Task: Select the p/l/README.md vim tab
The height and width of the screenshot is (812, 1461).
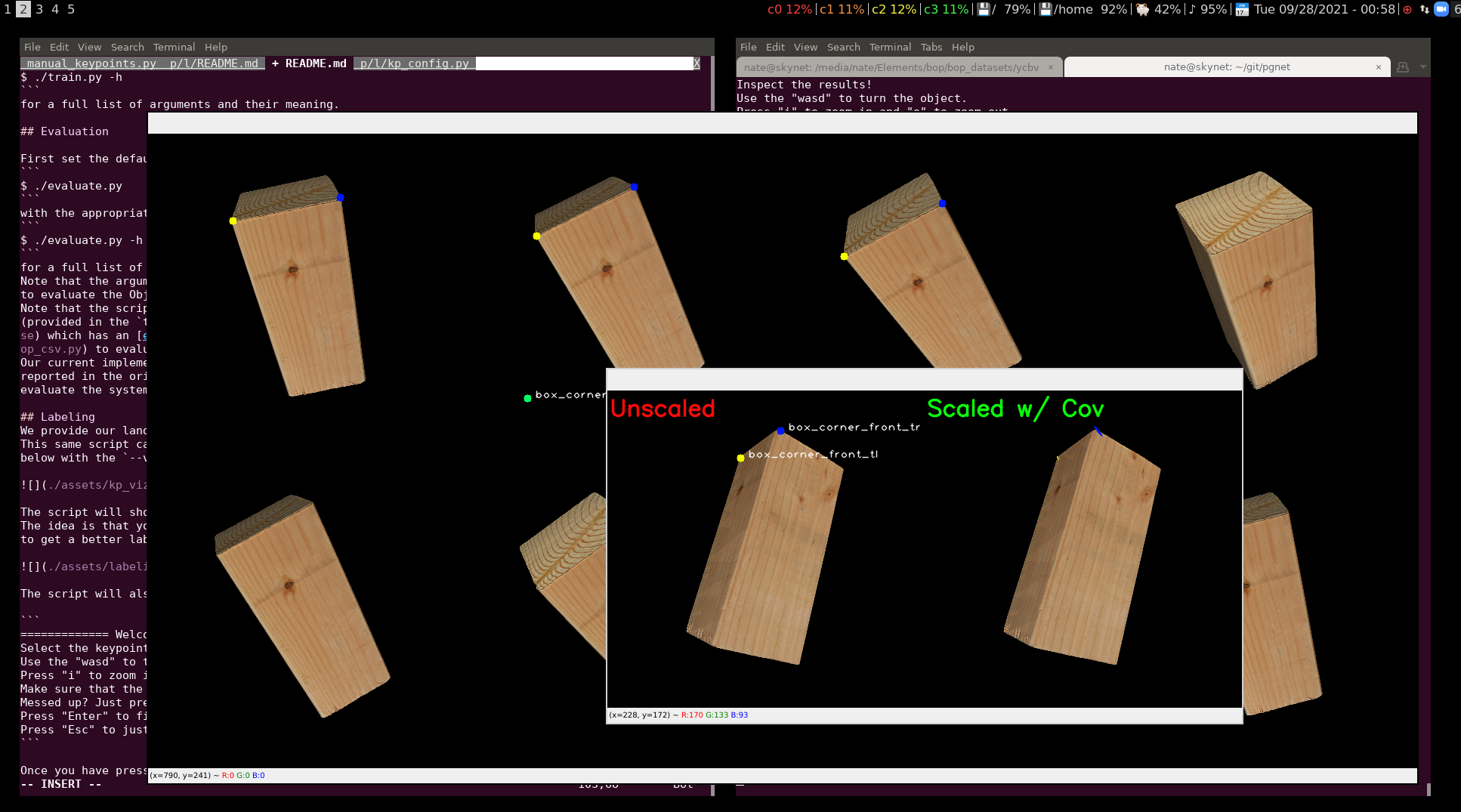Action: (x=214, y=63)
